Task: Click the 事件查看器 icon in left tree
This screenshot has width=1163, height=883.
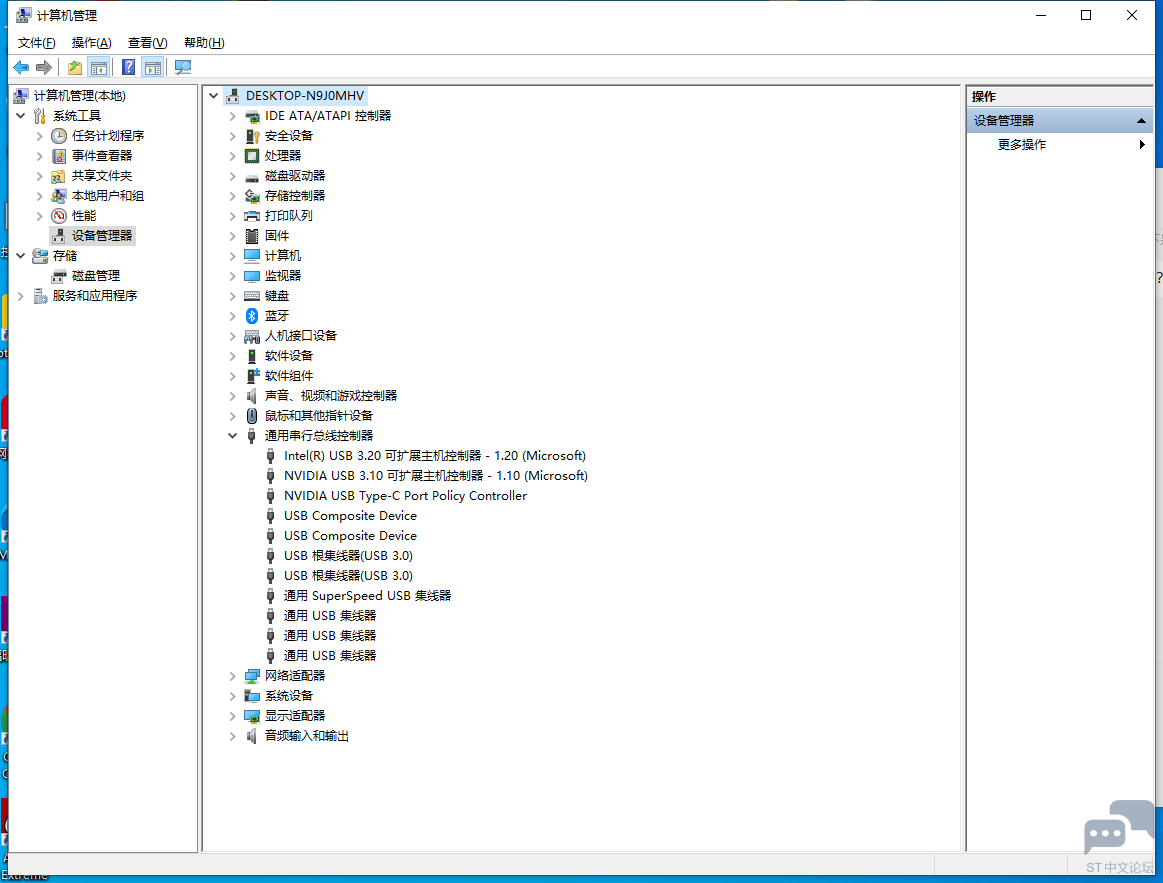Action: tap(59, 156)
